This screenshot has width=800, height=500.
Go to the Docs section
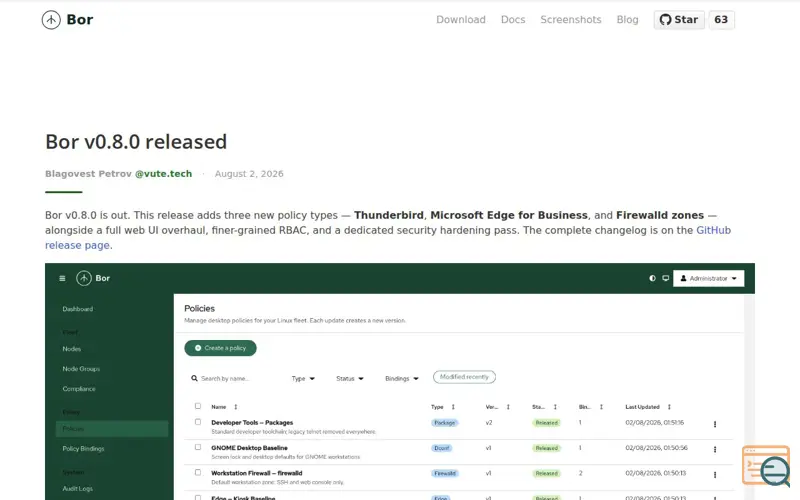[513, 20]
